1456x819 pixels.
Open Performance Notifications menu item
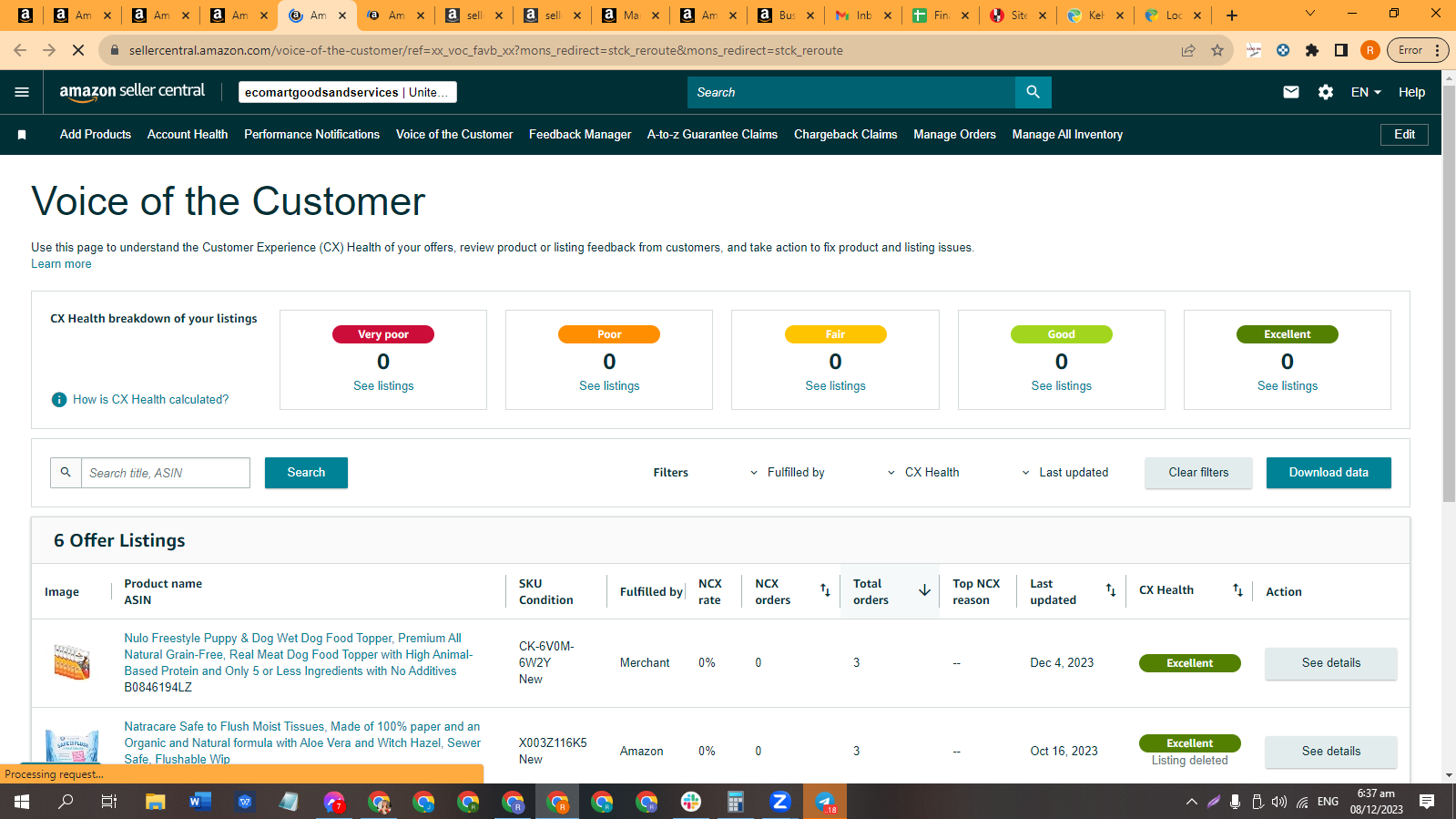[x=311, y=135]
